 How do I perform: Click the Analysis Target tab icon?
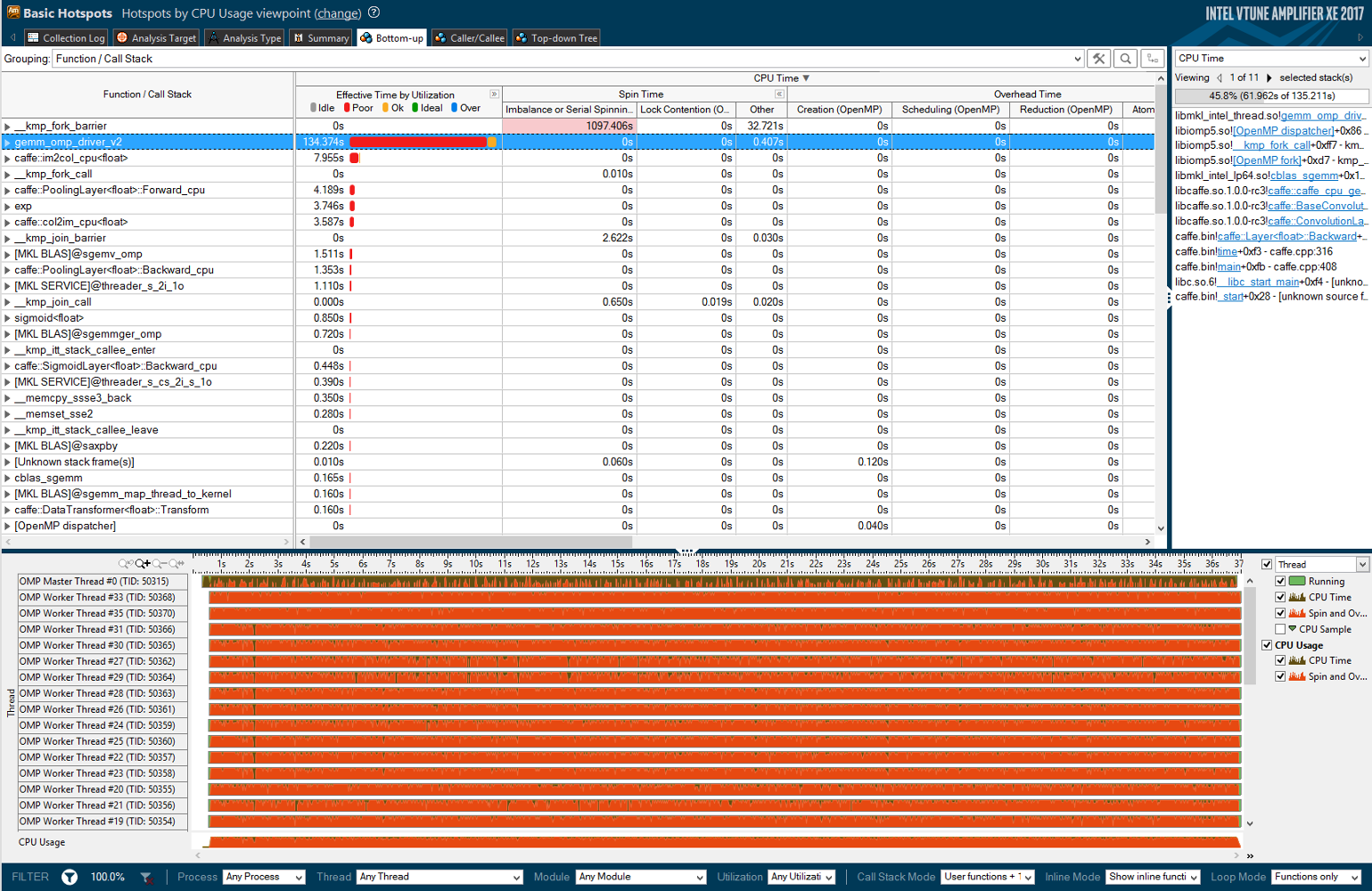[x=122, y=37]
